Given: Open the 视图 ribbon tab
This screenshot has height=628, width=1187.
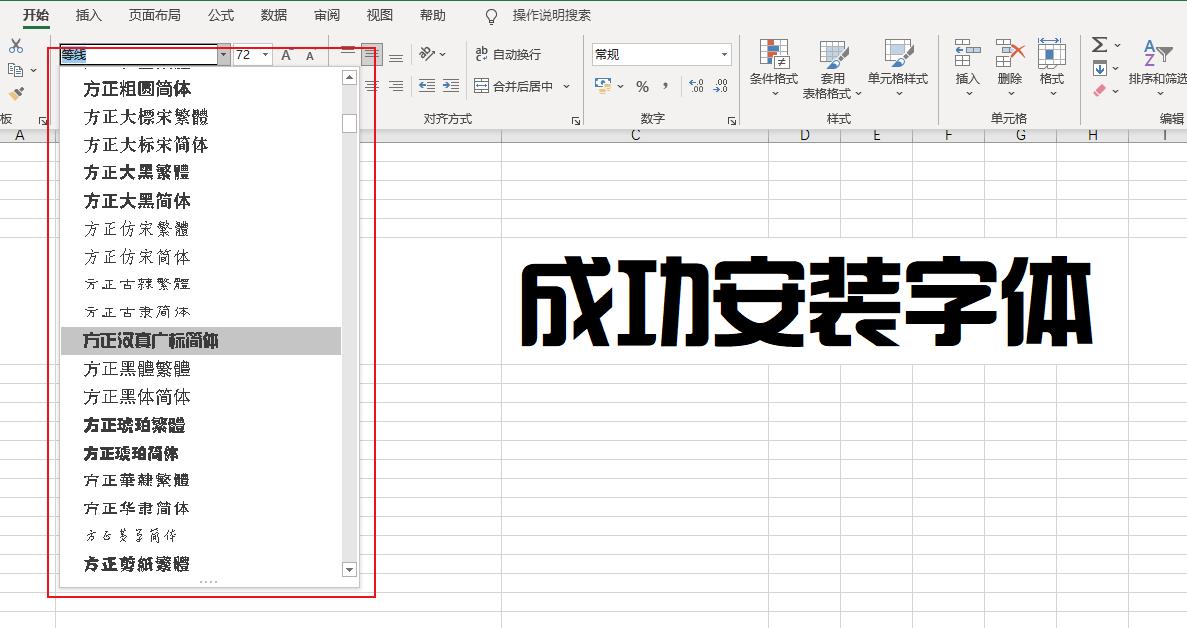Looking at the screenshot, I should pyautogui.click(x=378, y=15).
